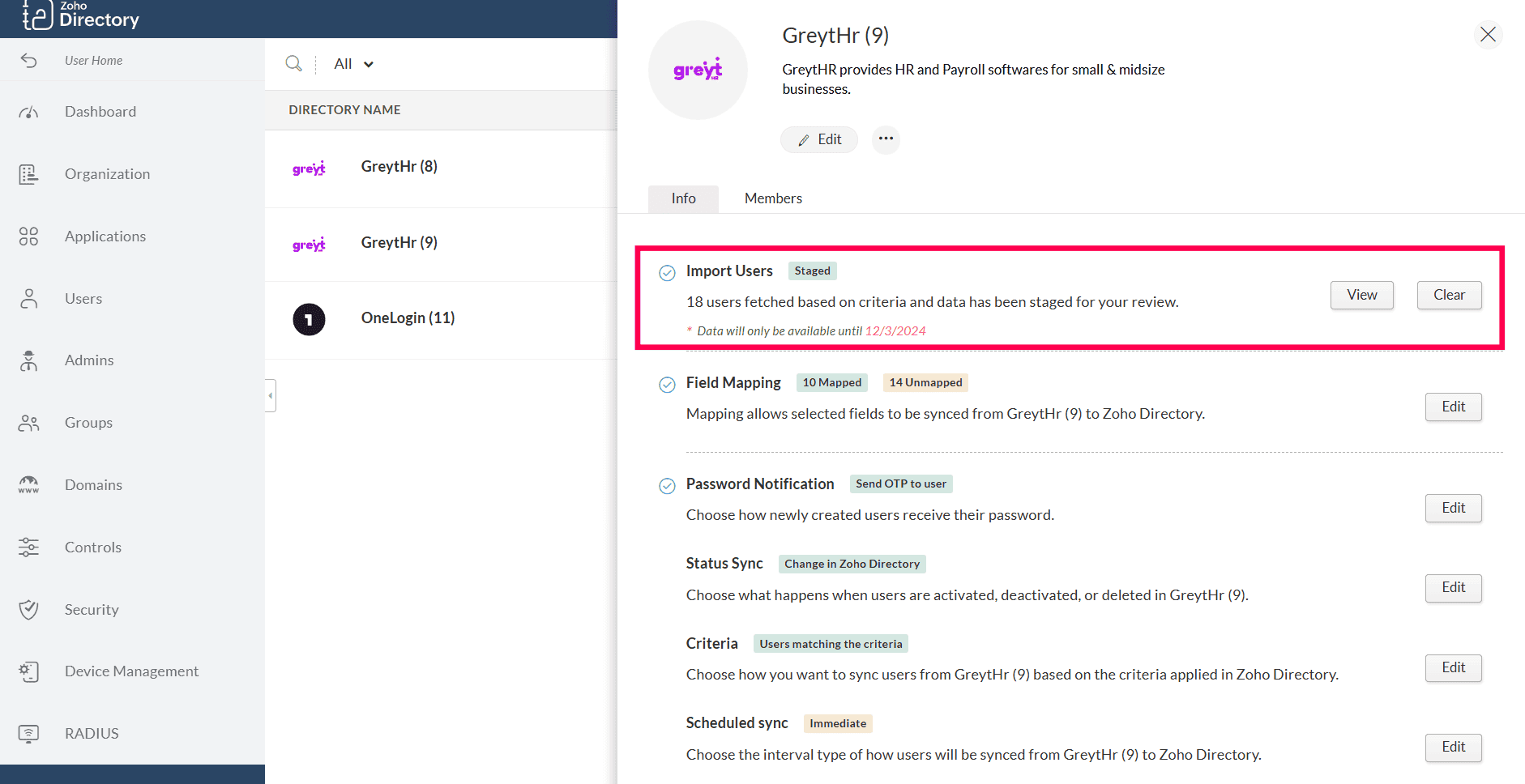
Task: Open the All filter dropdown
Action: [354, 64]
